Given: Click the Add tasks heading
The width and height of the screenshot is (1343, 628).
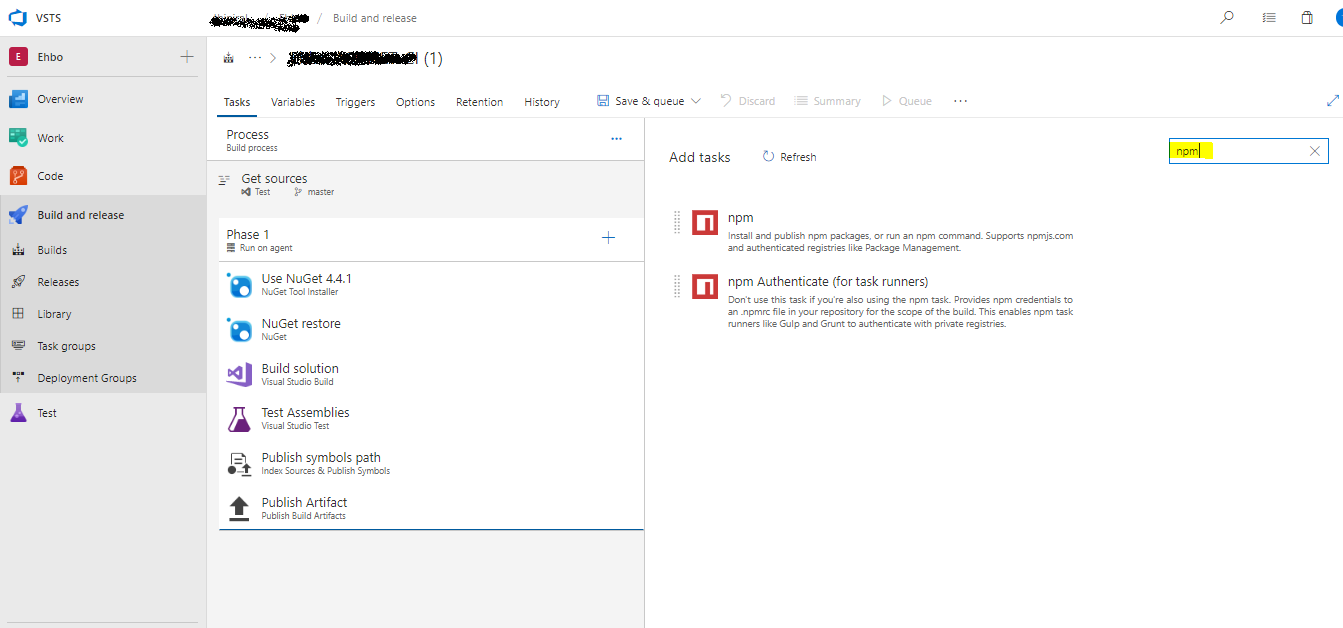Looking at the screenshot, I should (700, 157).
